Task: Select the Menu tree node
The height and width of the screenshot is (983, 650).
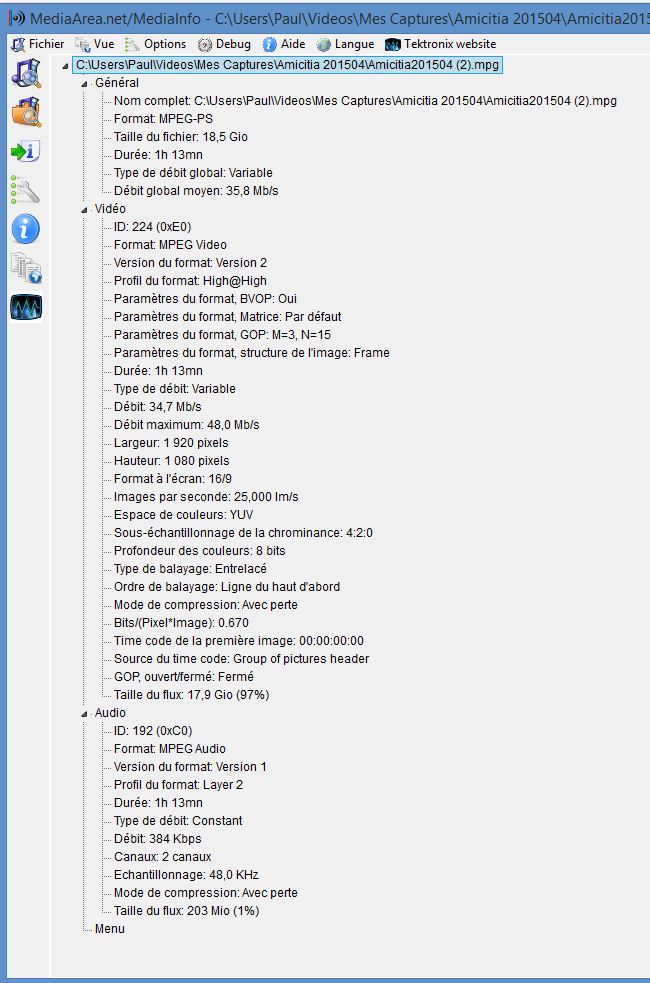Action: point(110,929)
